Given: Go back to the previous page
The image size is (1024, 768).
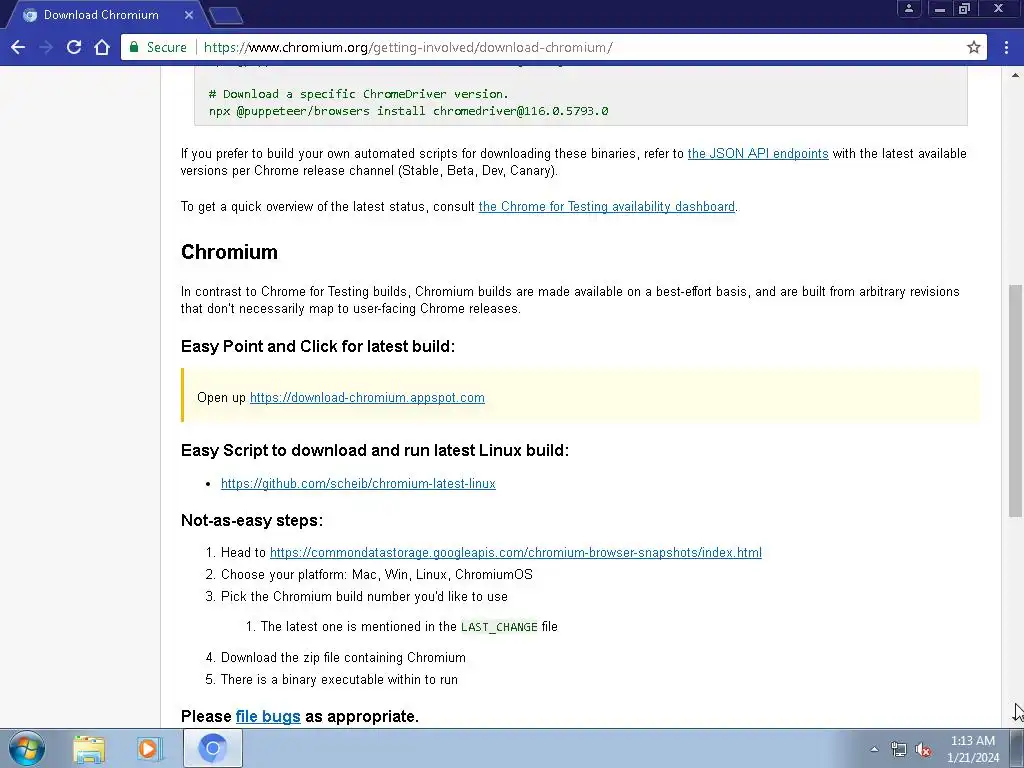Looking at the screenshot, I should coord(18,47).
